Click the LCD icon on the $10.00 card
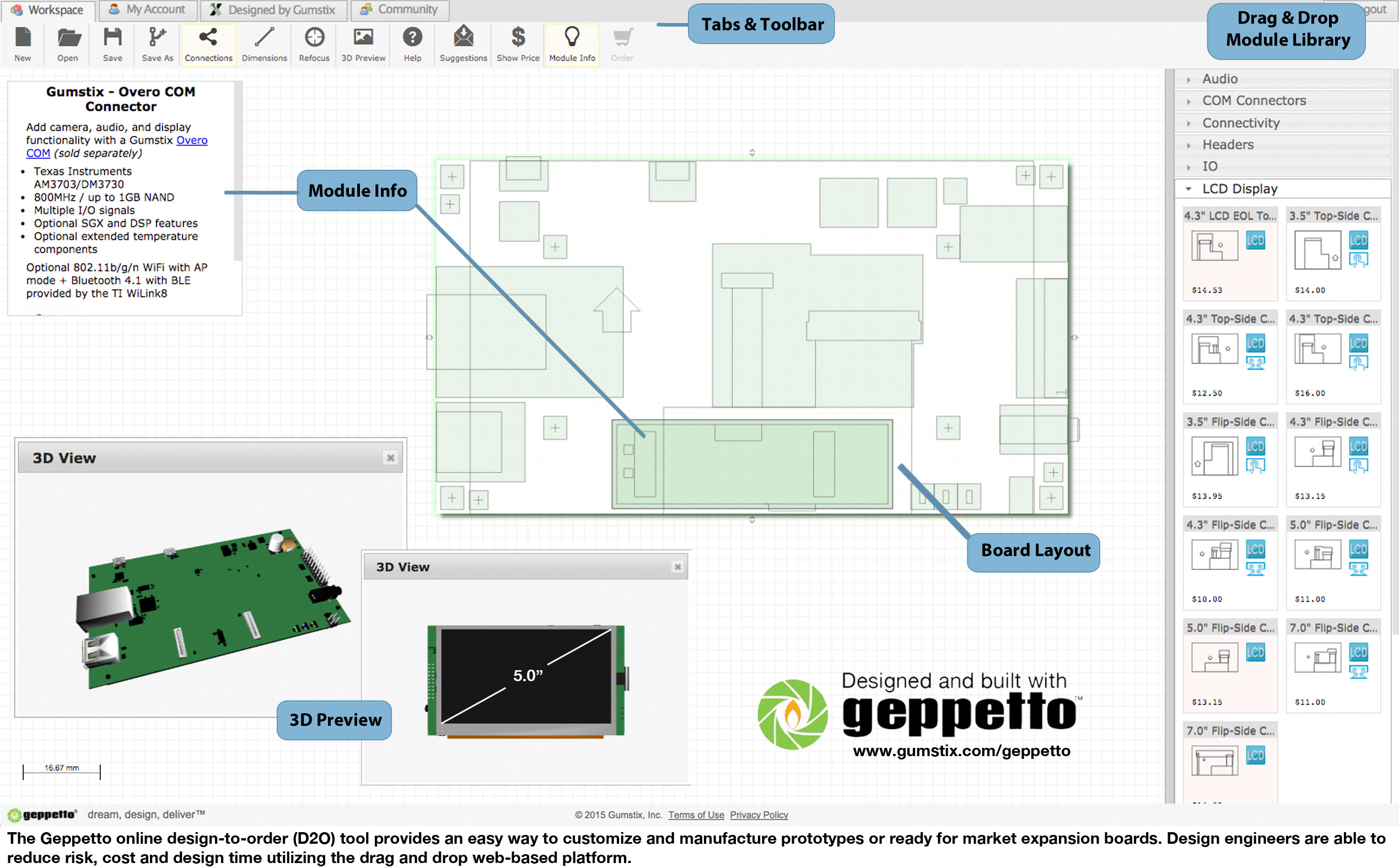Screen dimensions: 1399x868 click(1256, 549)
